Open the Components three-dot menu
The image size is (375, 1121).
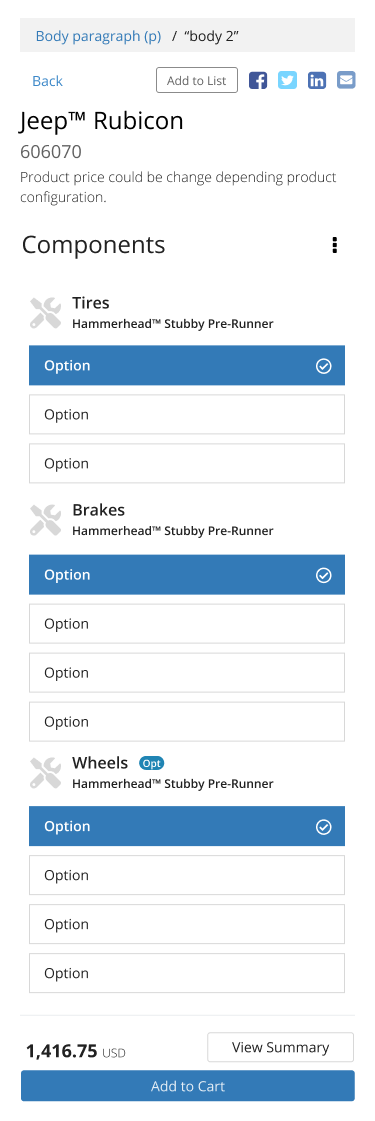tap(334, 245)
